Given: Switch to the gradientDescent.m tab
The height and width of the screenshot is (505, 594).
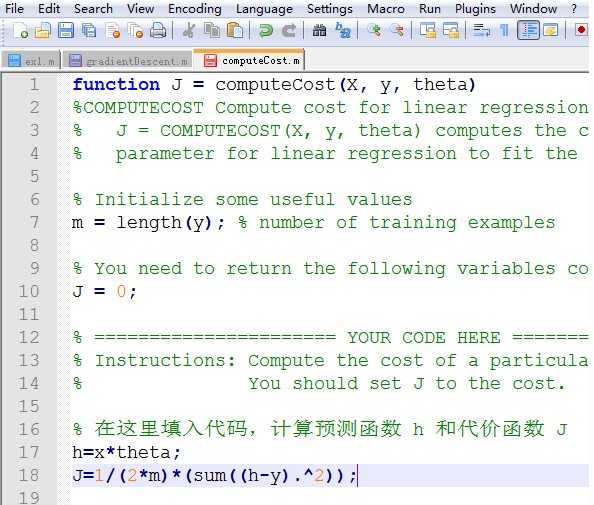Looking at the screenshot, I should (x=128, y=61).
